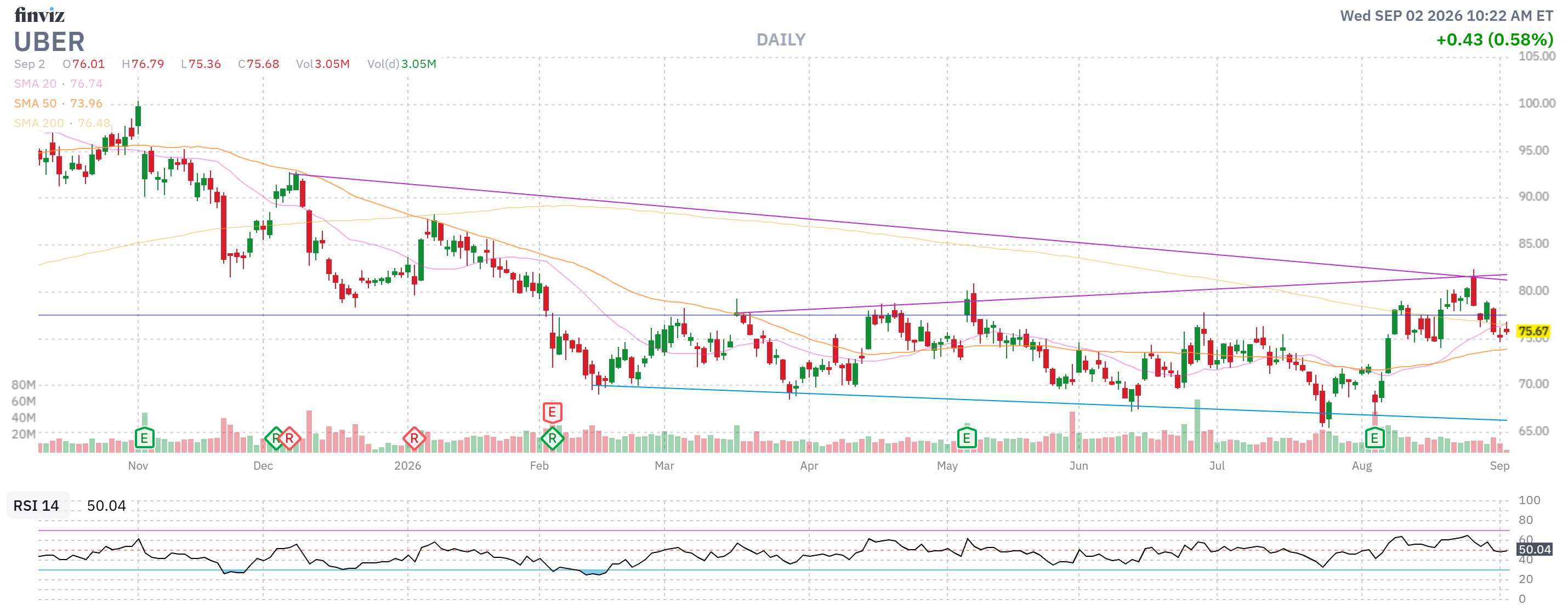Click the green Vol(d) 3.05M value
The width and height of the screenshot is (1568, 616).
pos(419,64)
